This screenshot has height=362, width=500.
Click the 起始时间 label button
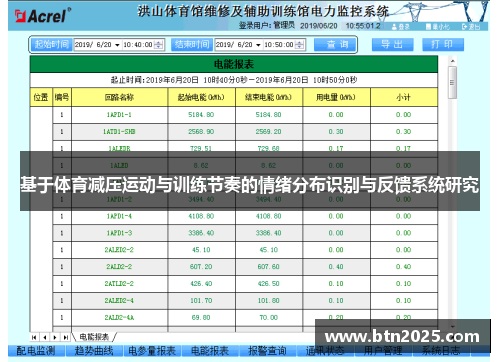coord(52,45)
